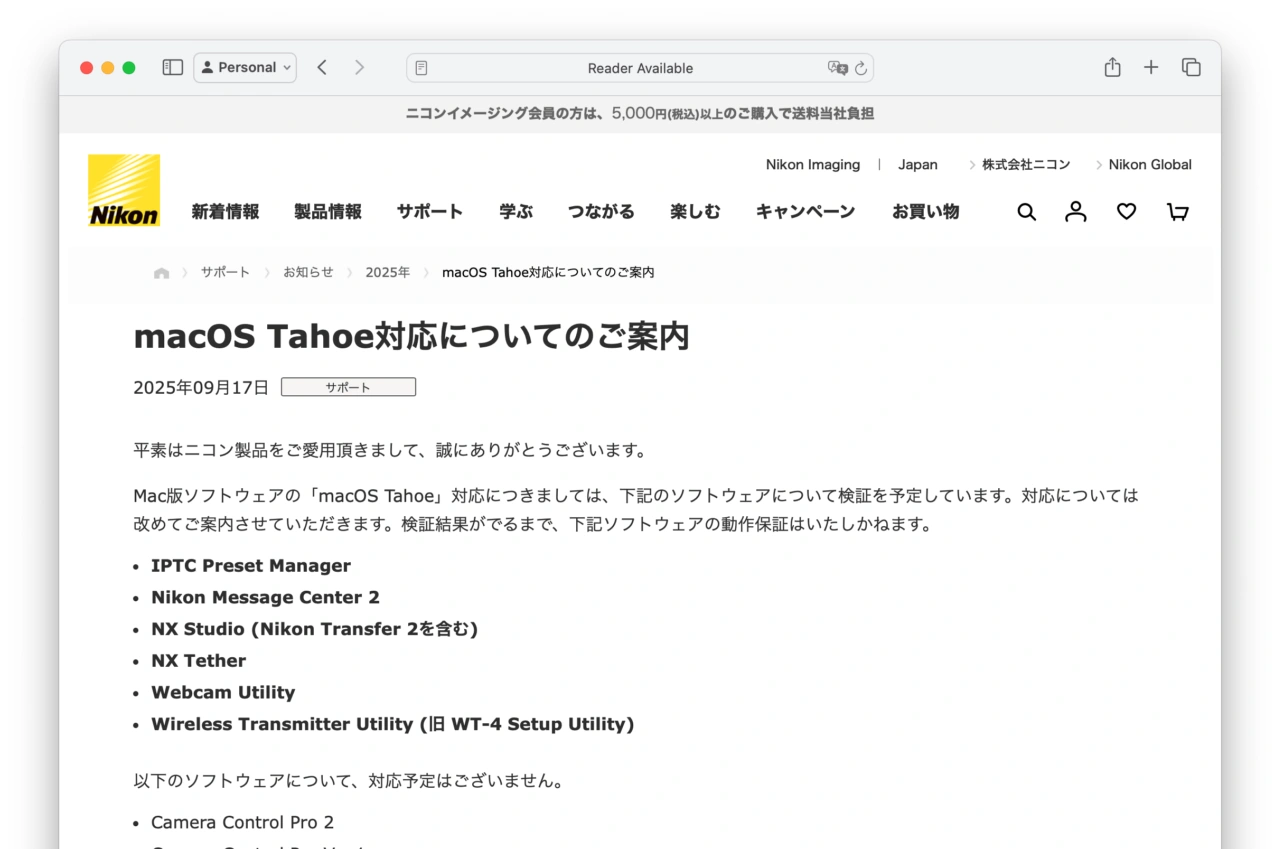The width and height of the screenshot is (1280, 849).
Task: Toggle Reader view in the address bar
Action: tap(421, 67)
